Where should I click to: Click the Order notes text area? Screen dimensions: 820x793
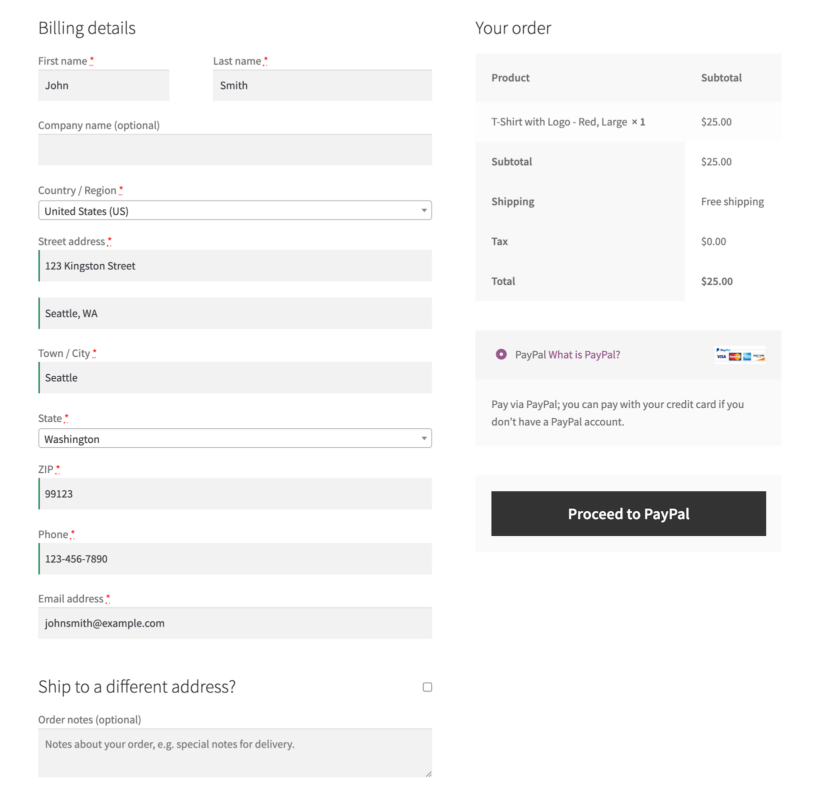pyautogui.click(x=234, y=752)
